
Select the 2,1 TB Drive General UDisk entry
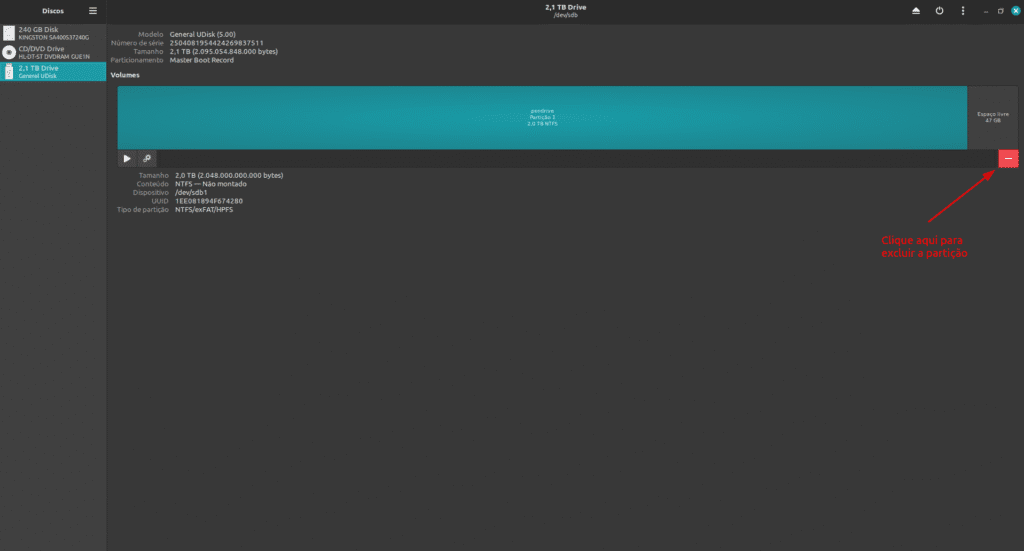click(53, 71)
